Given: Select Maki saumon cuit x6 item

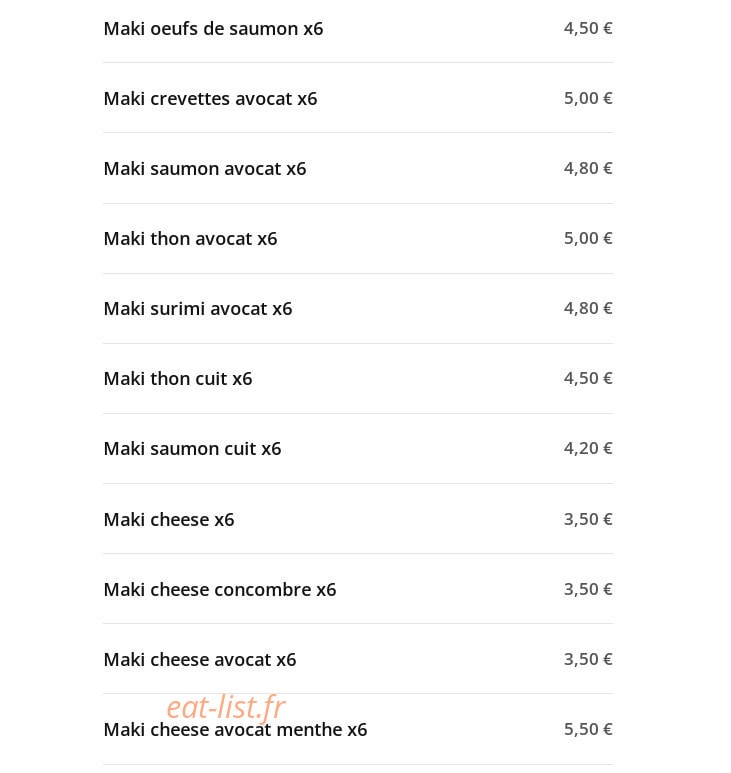Looking at the screenshot, I should pyautogui.click(x=192, y=449).
